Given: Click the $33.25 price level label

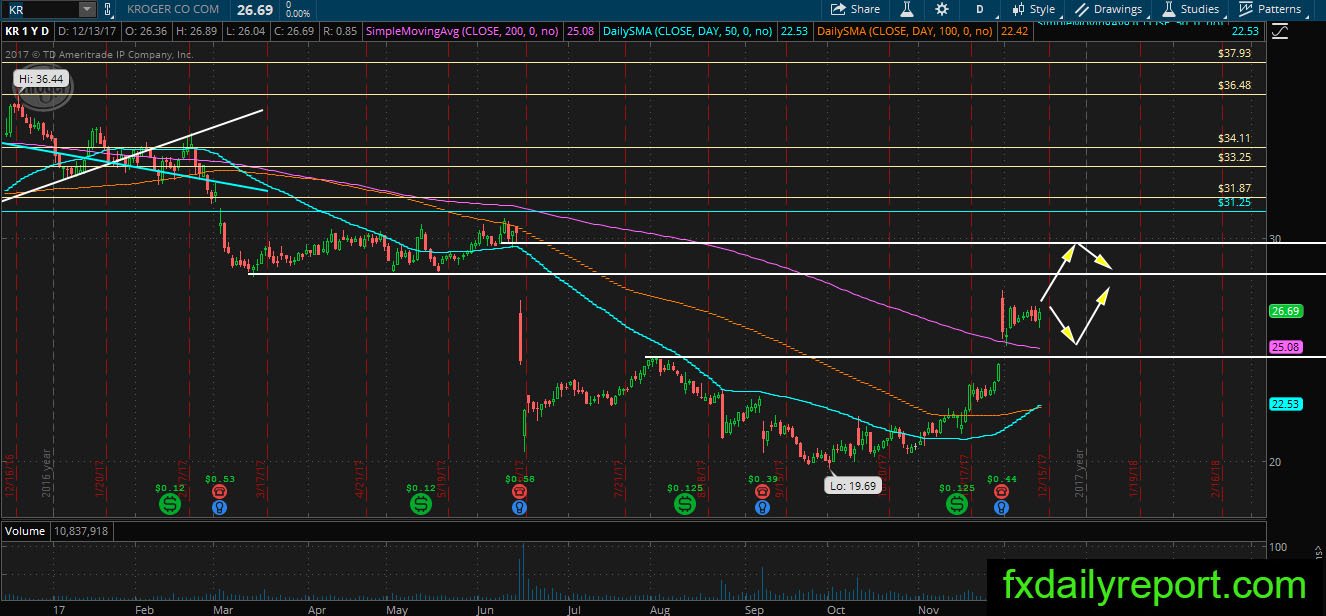Looking at the screenshot, I should point(1235,157).
